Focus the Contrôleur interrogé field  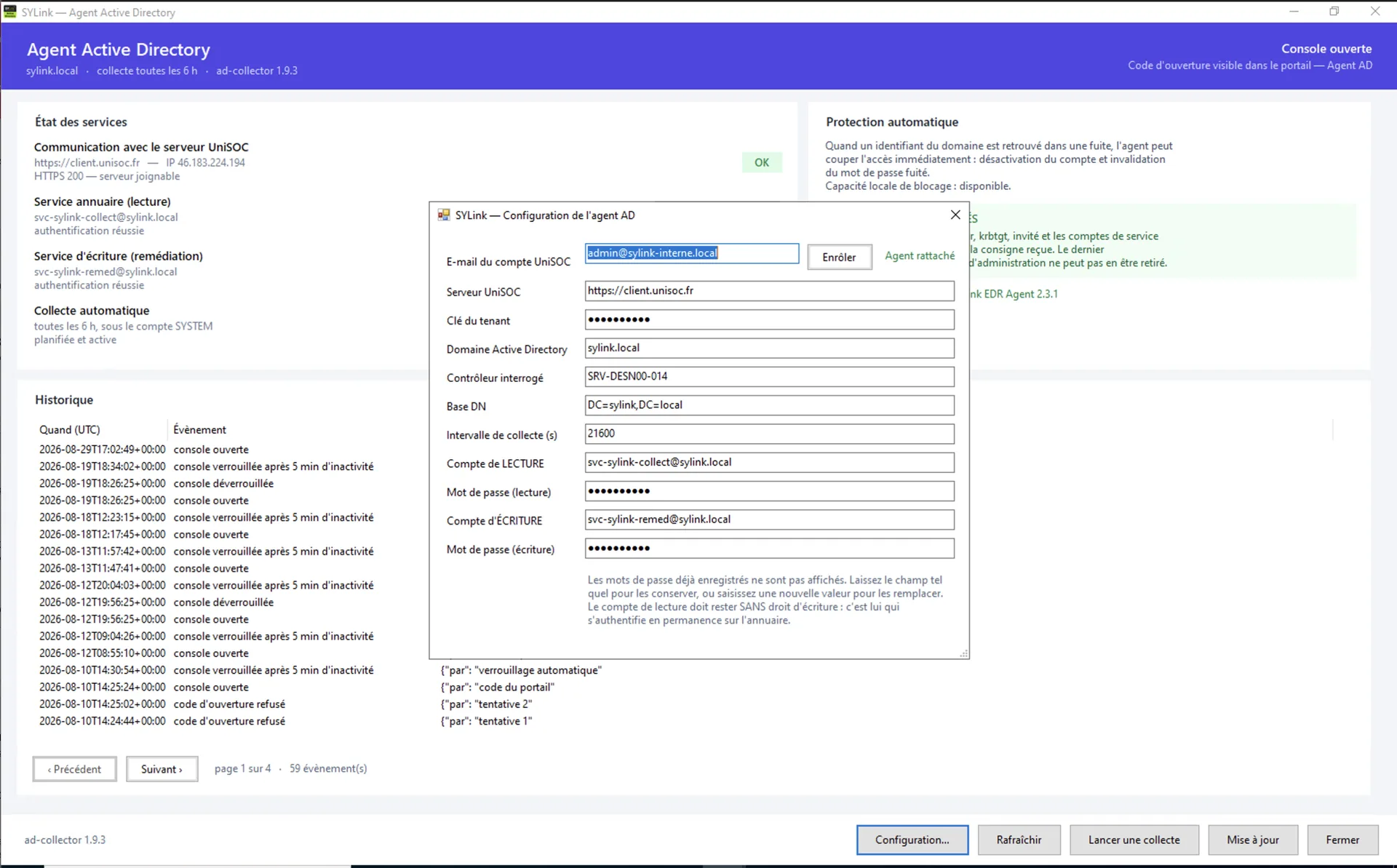(x=769, y=376)
